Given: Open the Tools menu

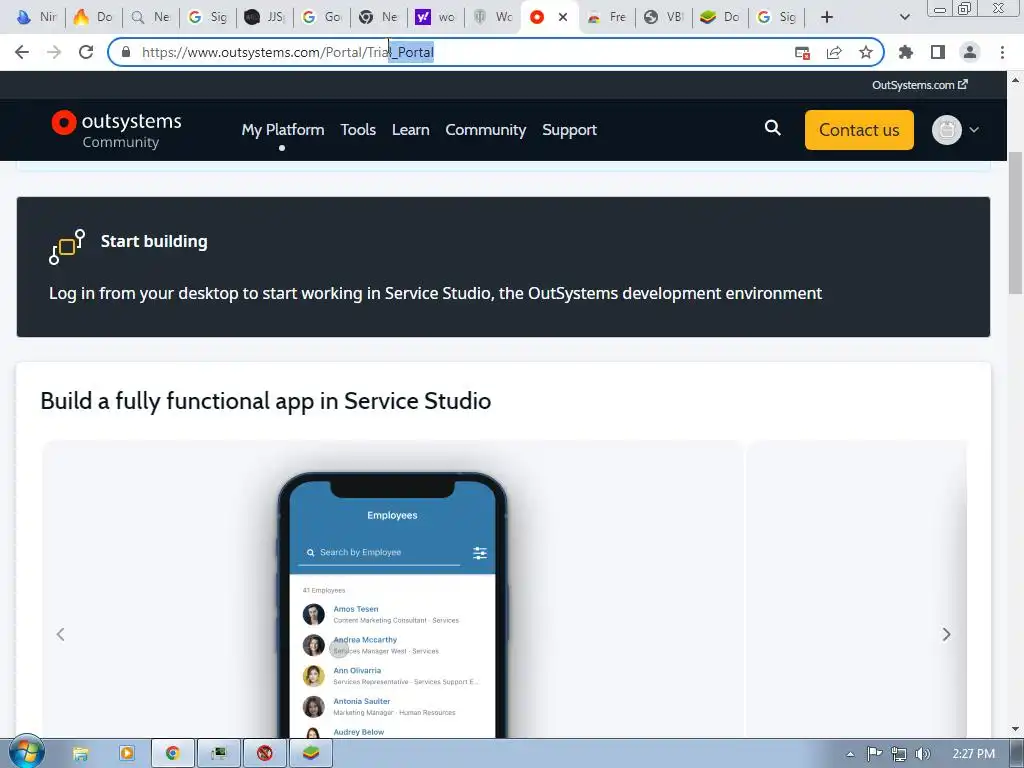Looking at the screenshot, I should tap(358, 130).
